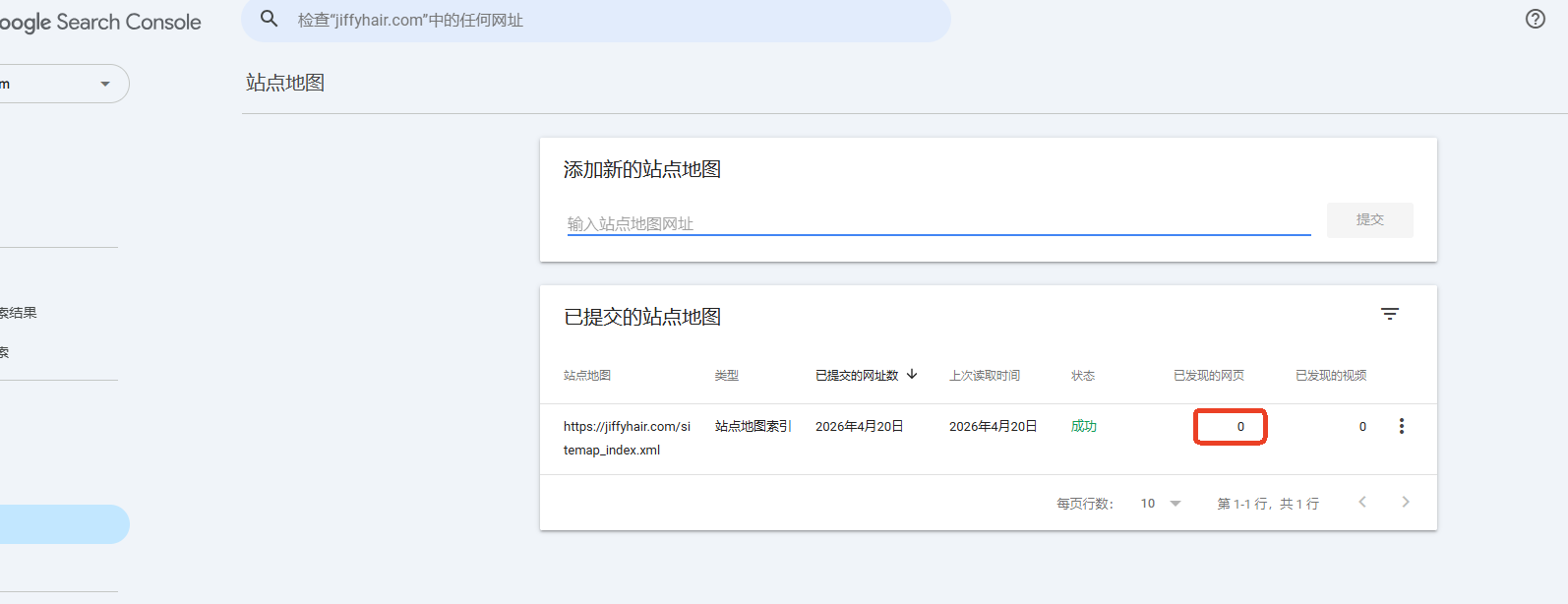The width and height of the screenshot is (1568, 604).
Task: Open the 搜索结果 sidebar item
Action: (x=20, y=313)
